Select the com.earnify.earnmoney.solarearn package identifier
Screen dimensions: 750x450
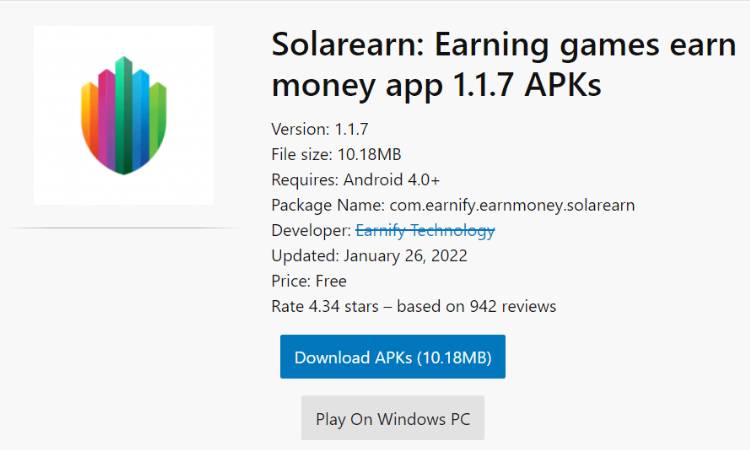(x=512, y=205)
